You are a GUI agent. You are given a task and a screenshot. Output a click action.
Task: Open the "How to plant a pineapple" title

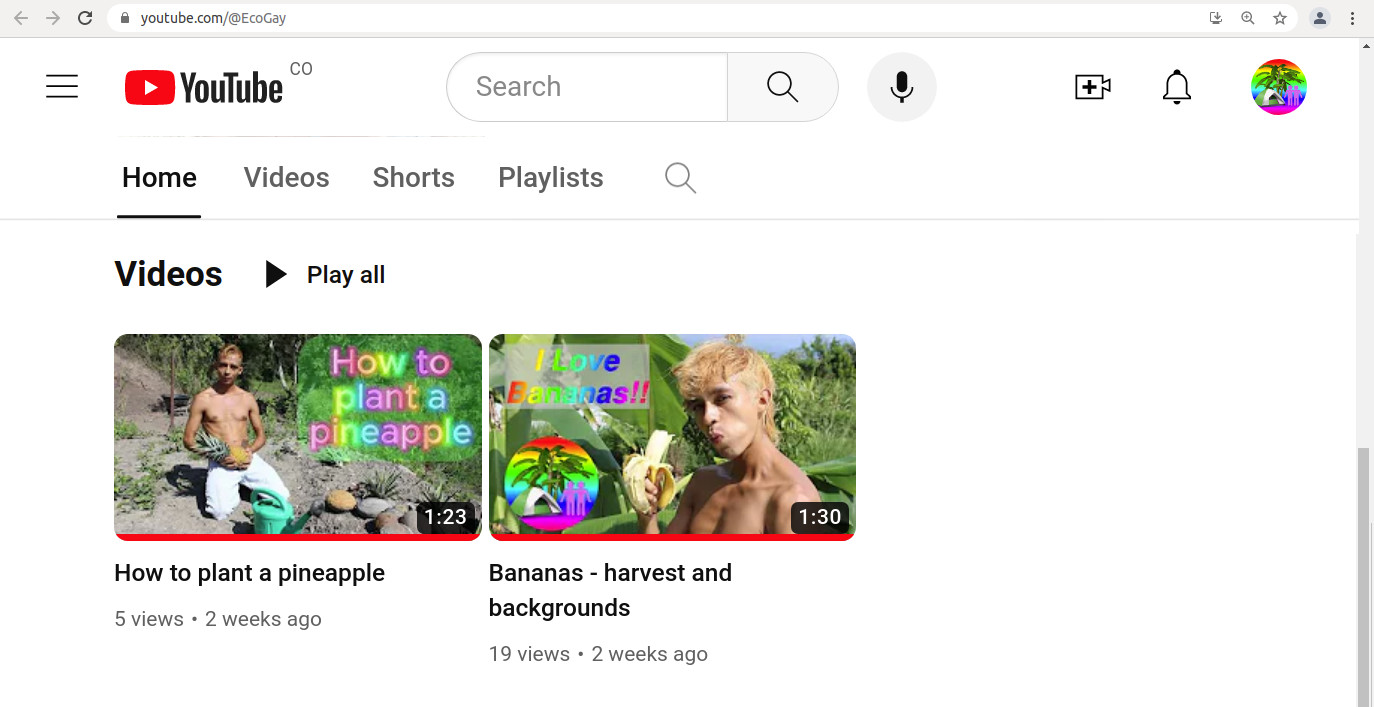(250, 573)
